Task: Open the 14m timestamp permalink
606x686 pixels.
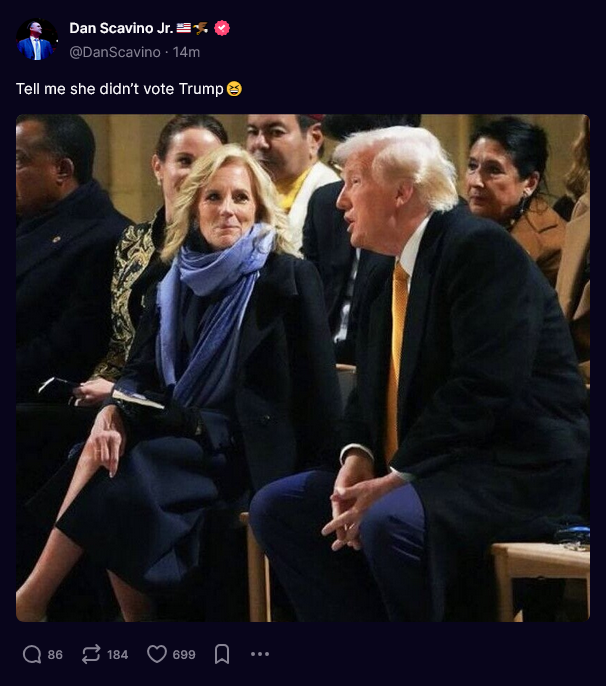Action: pos(186,52)
